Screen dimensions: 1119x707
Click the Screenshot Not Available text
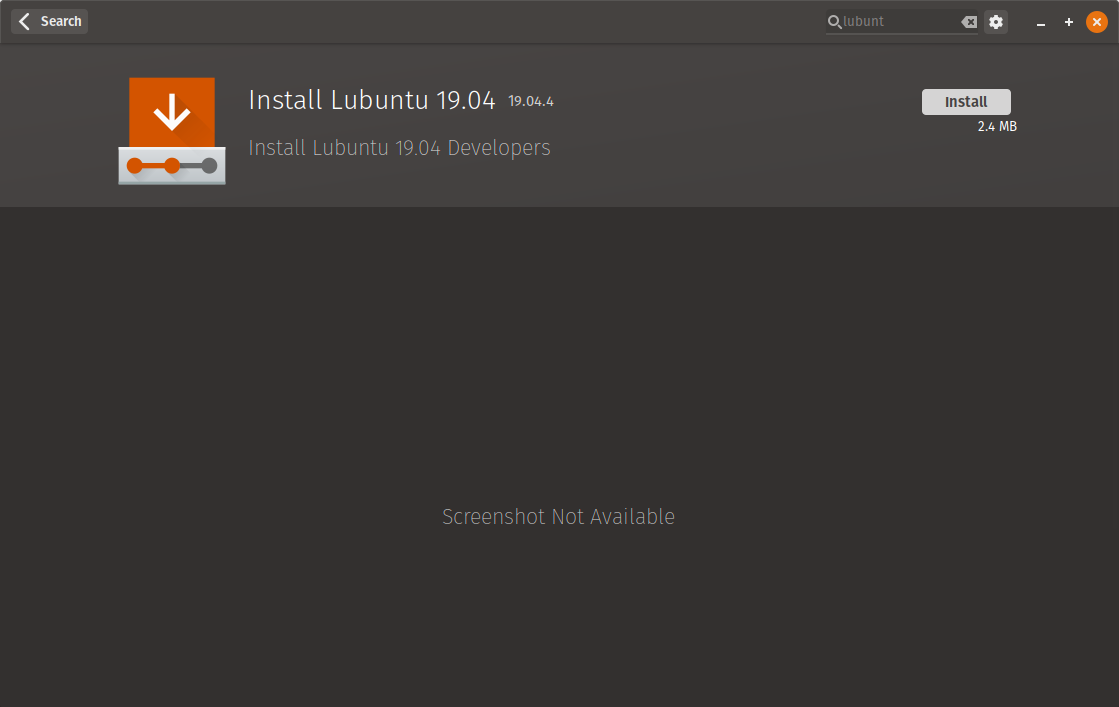[x=558, y=517]
